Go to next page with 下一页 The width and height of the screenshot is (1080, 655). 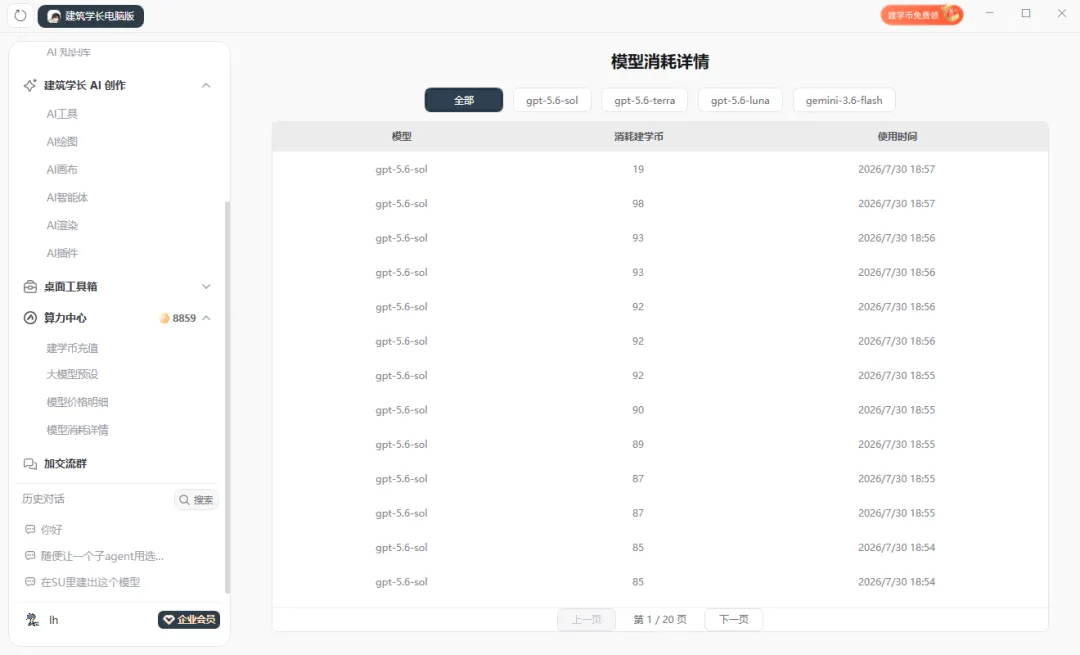pos(734,619)
